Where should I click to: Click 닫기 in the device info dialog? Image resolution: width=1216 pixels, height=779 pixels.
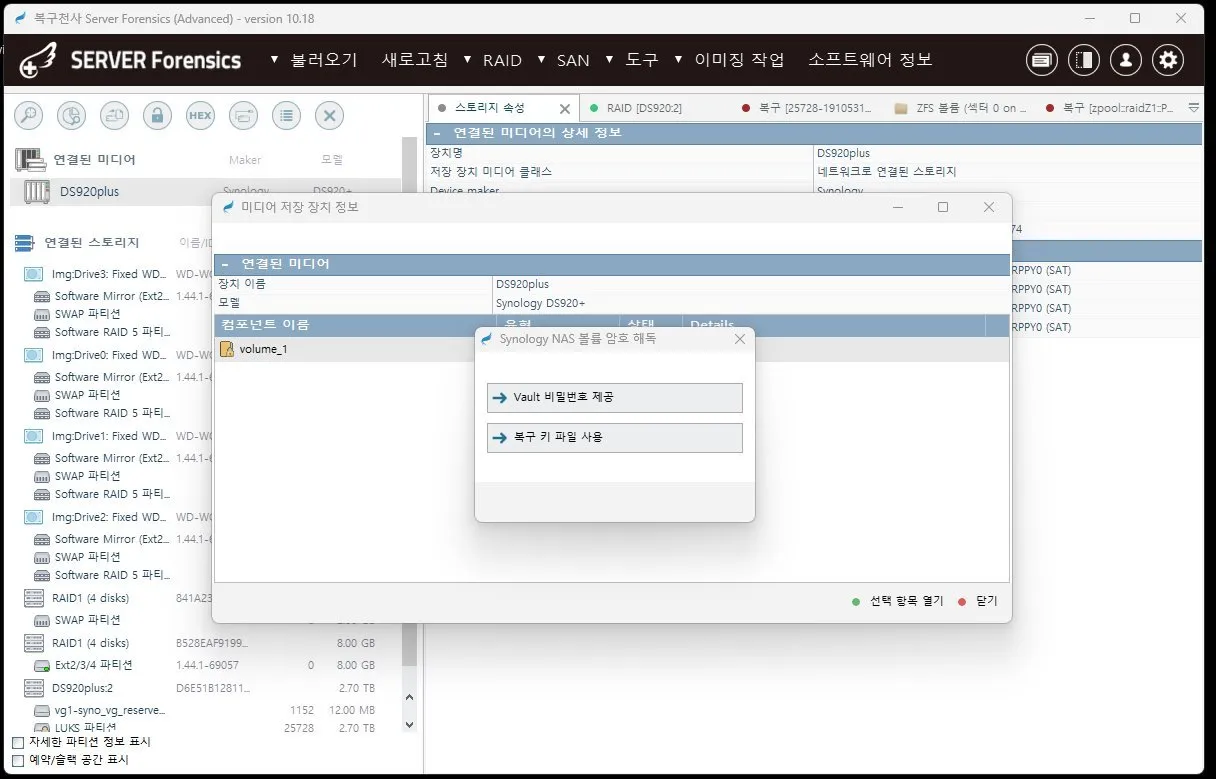coord(977,601)
